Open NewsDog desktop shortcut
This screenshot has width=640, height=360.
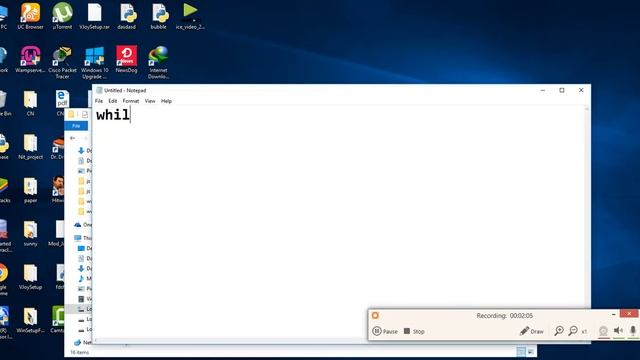pos(127,60)
